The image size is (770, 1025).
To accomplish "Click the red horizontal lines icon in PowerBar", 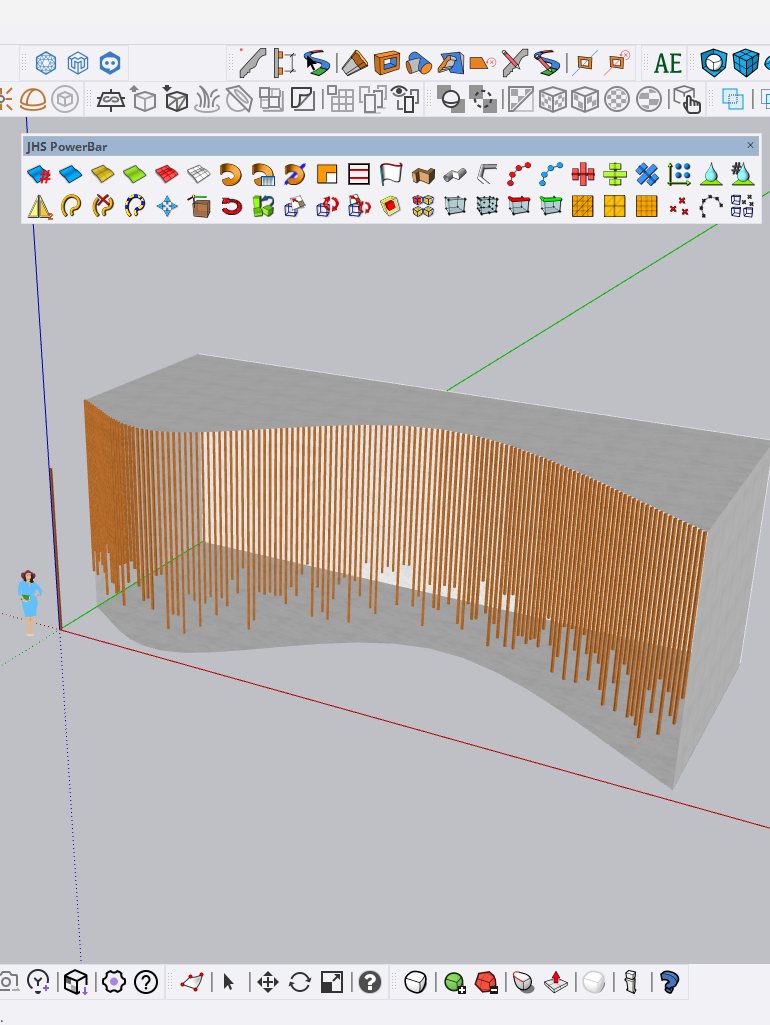I will [x=359, y=175].
